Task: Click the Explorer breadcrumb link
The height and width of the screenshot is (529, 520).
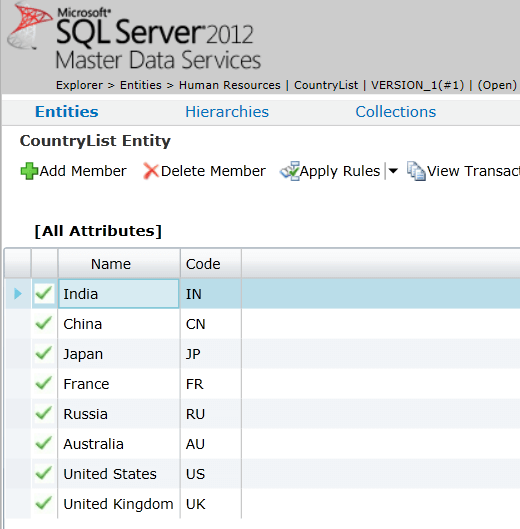Action: (79, 85)
